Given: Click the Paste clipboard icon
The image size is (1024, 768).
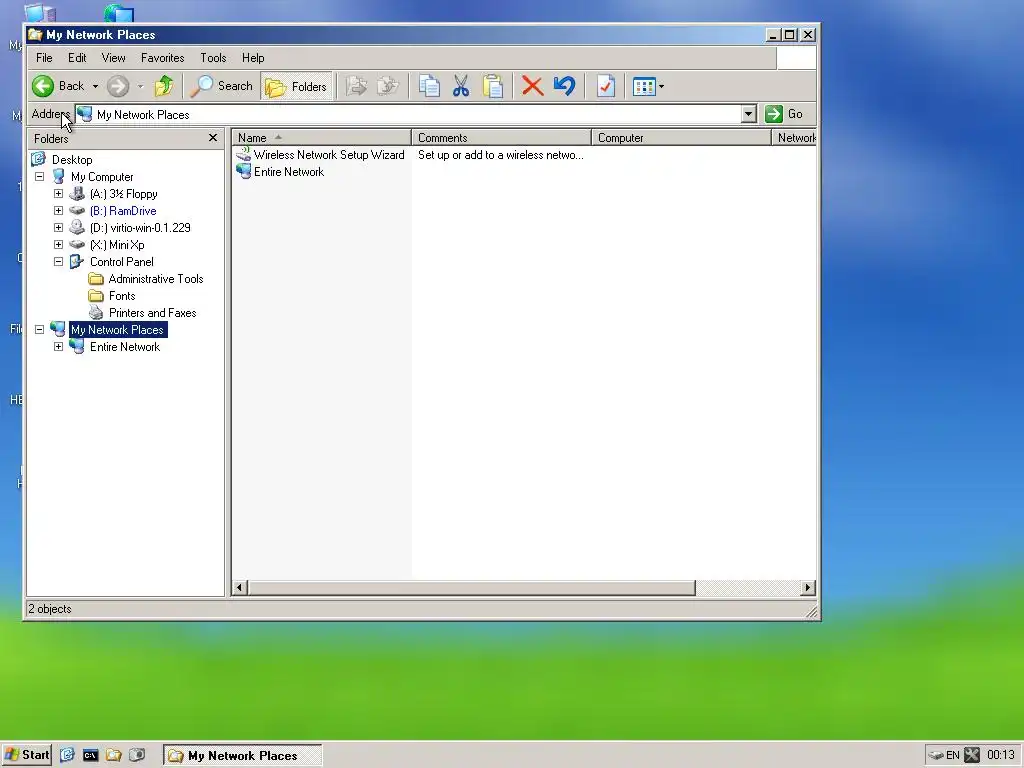Looking at the screenshot, I should pos(493,86).
